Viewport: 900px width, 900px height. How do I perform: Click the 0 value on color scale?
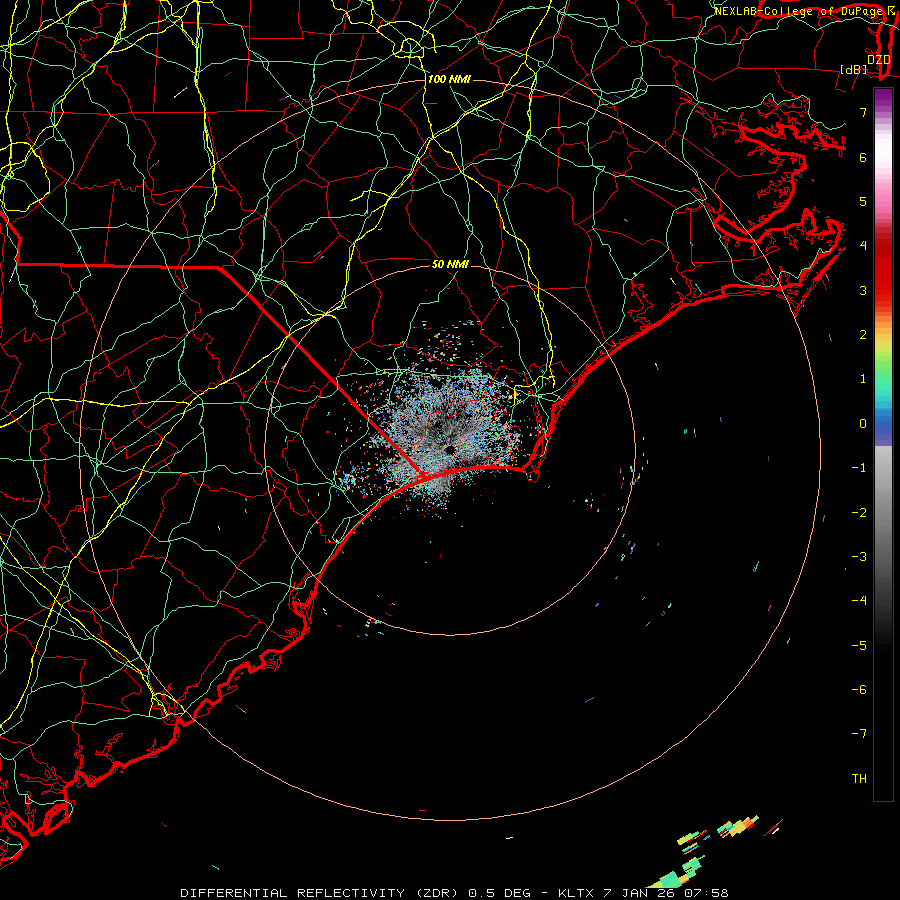[x=863, y=424]
